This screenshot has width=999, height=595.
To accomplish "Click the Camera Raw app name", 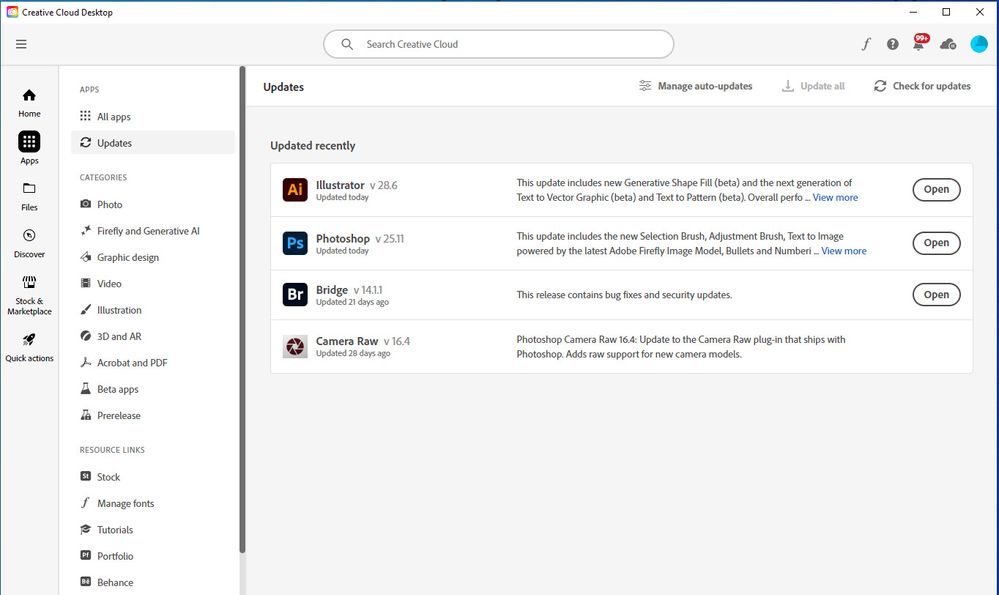I will click(347, 341).
